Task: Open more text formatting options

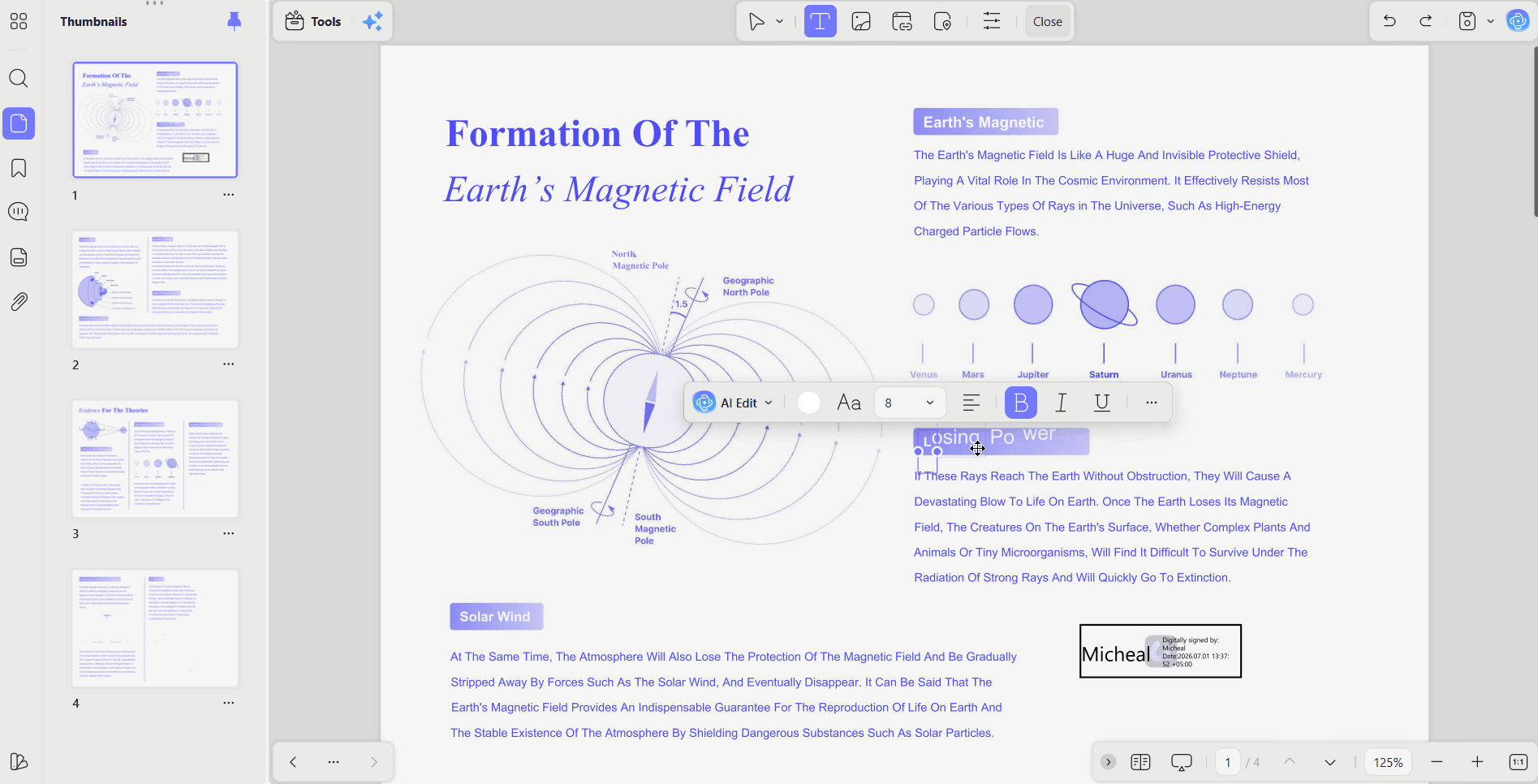Action: [1152, 403]
